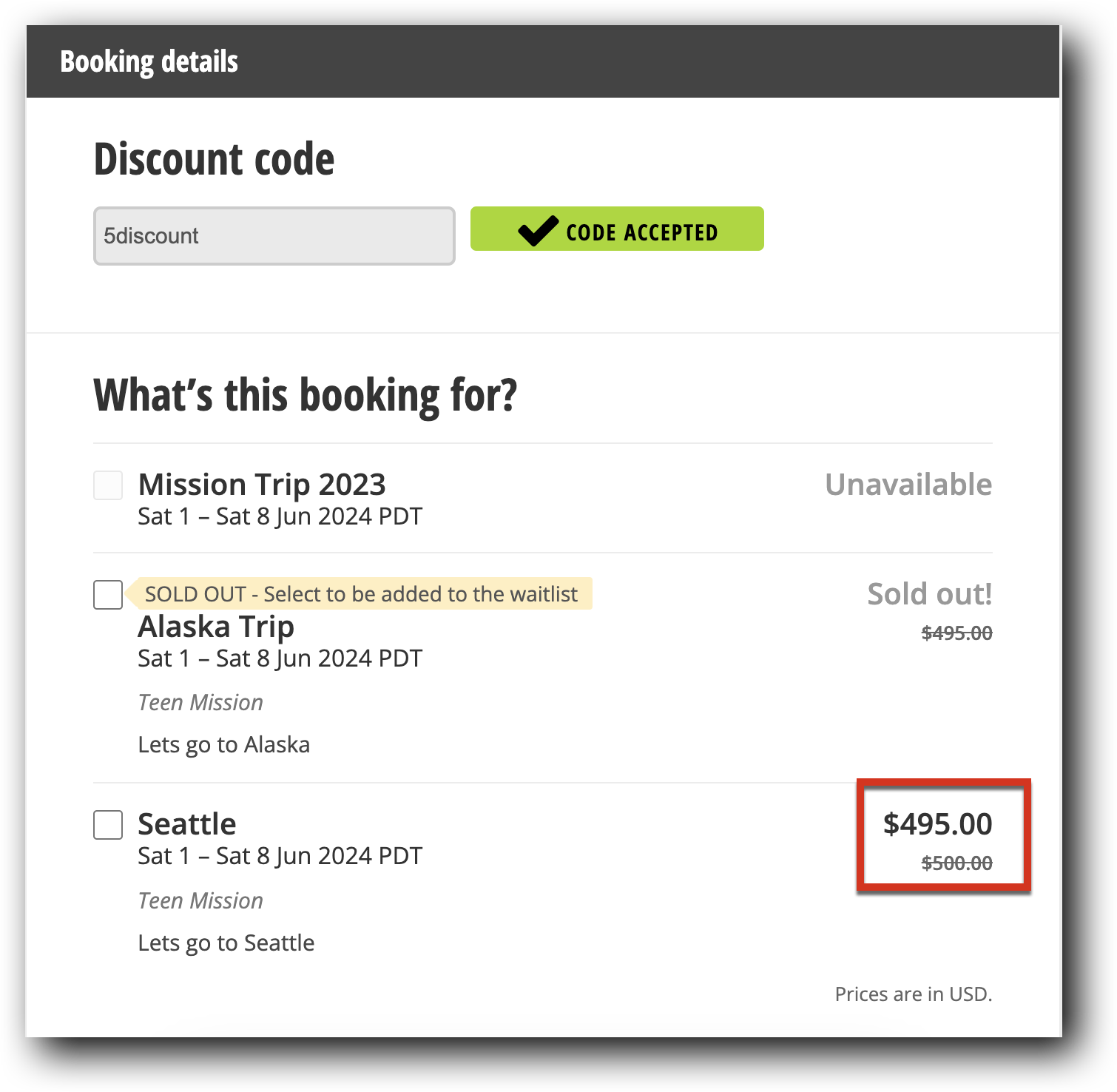The image size is (1117, 1092).
Task: Click the SOLD OUT waitlist banner
Action: coord(362,593)
